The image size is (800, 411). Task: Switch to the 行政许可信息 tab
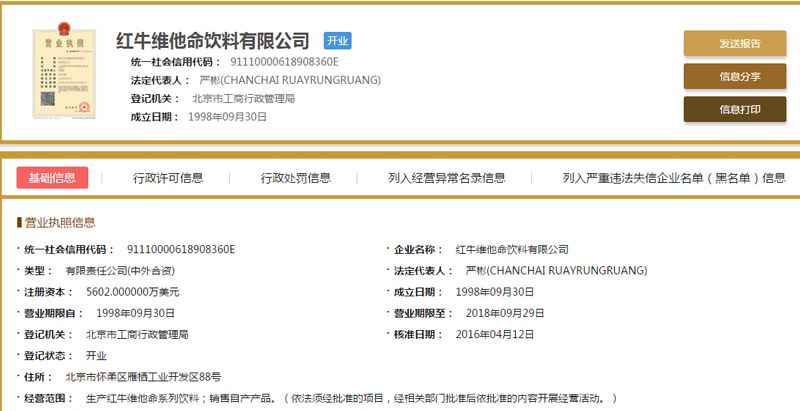click(168, 177)
